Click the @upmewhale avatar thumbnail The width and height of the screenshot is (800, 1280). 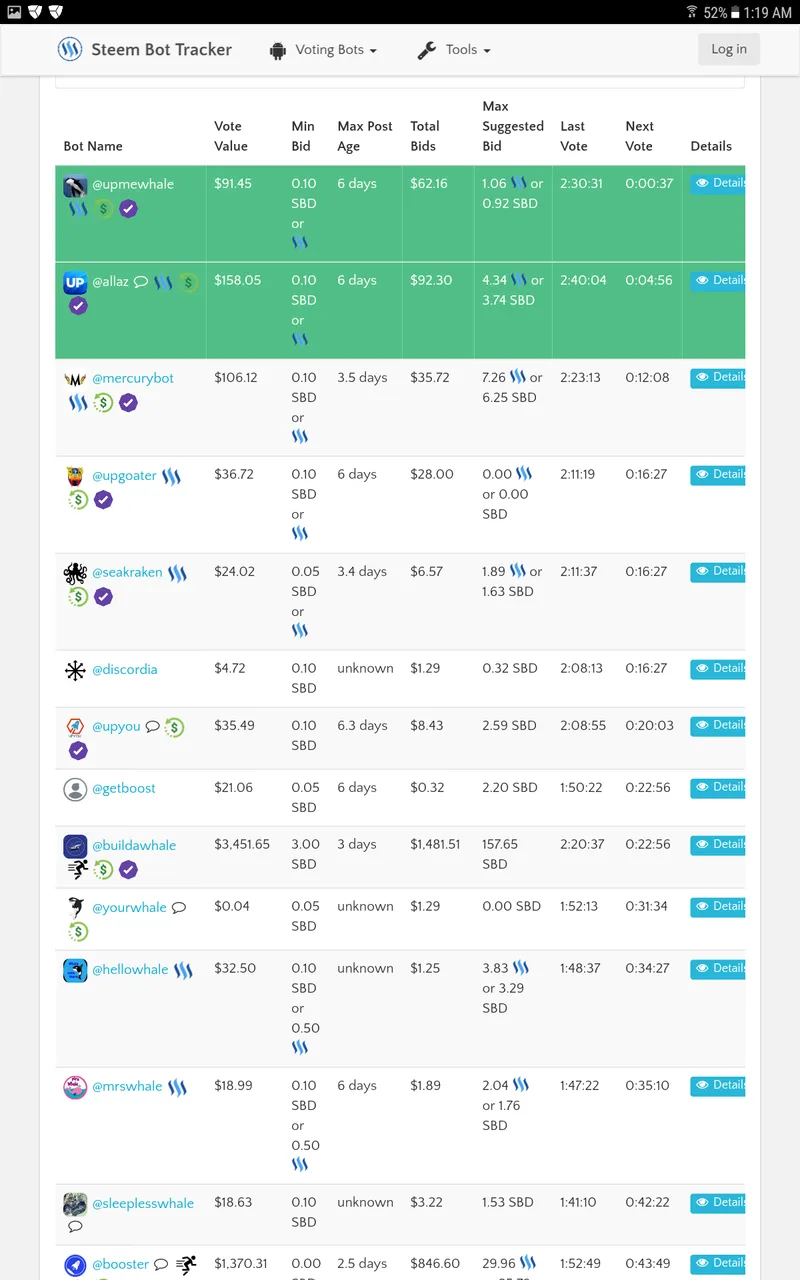[x=75, y=186]
